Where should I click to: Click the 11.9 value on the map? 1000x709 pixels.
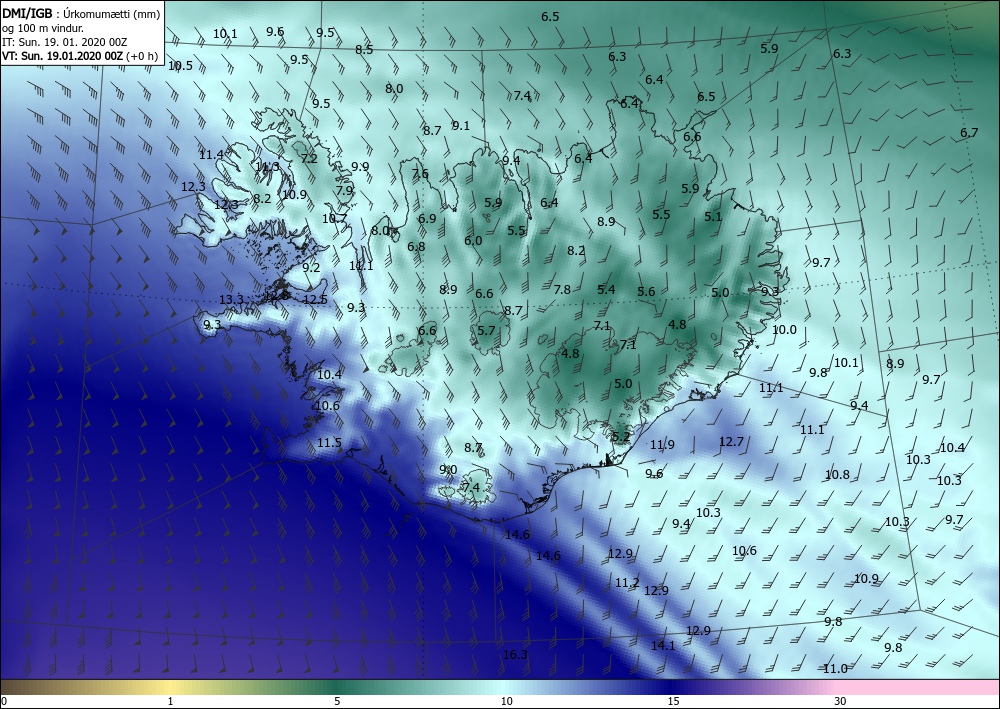[662, 444]
